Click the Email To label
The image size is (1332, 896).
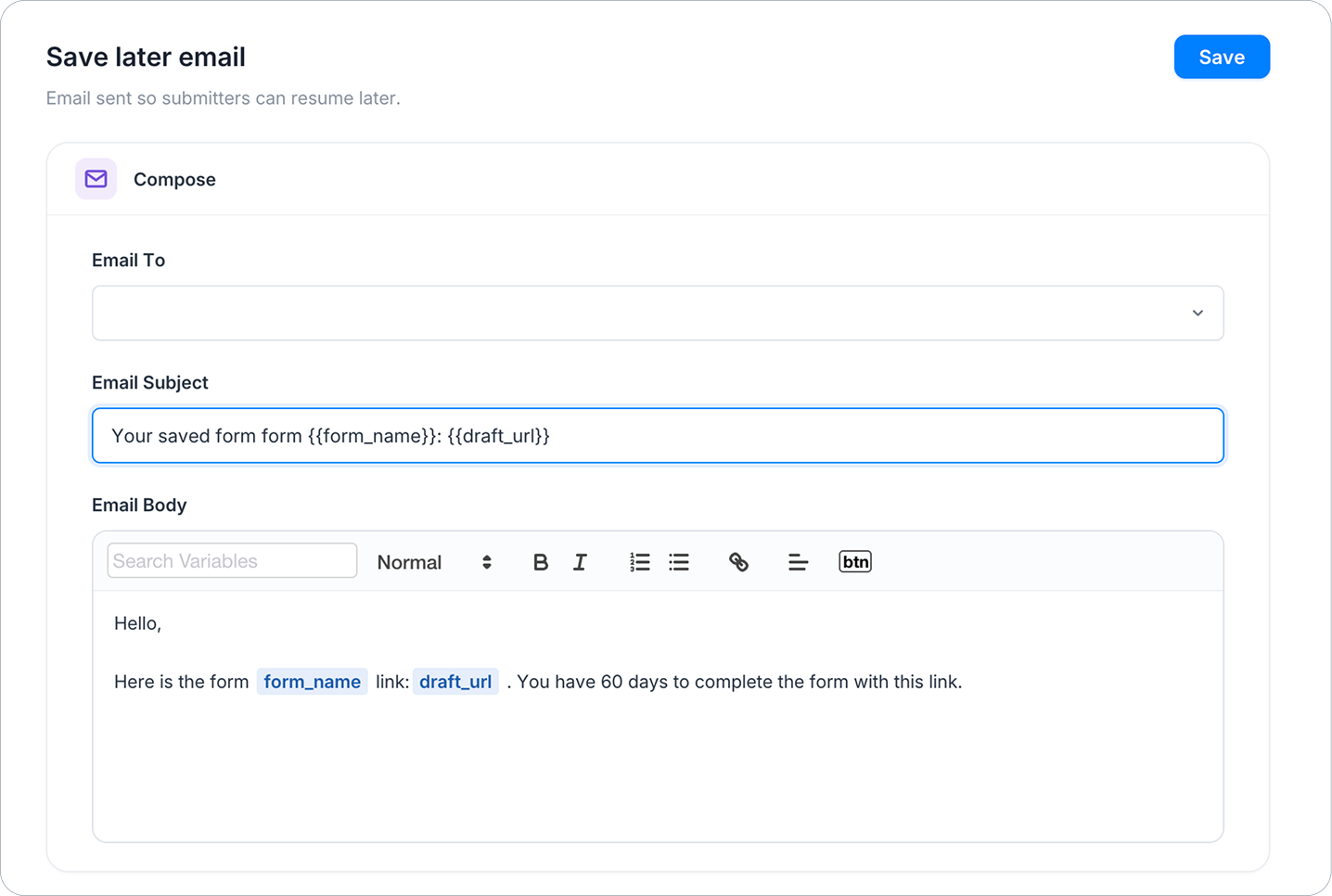click(x=129, y=261)
